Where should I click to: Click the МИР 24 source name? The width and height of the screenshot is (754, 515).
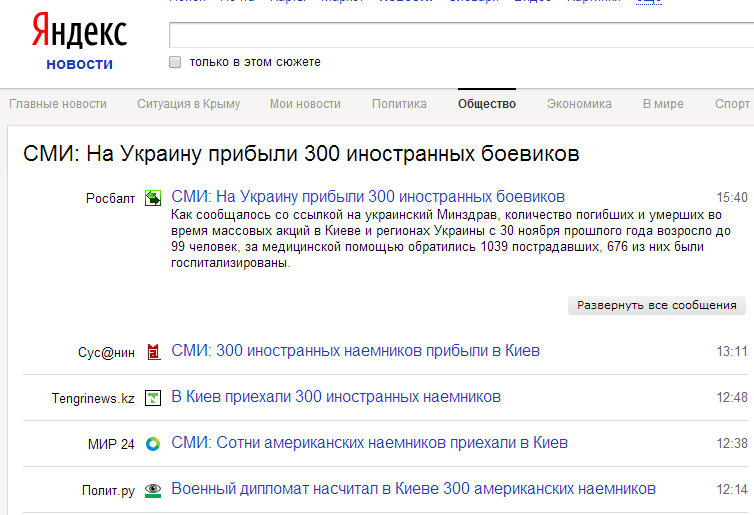[x=111, y=444]
